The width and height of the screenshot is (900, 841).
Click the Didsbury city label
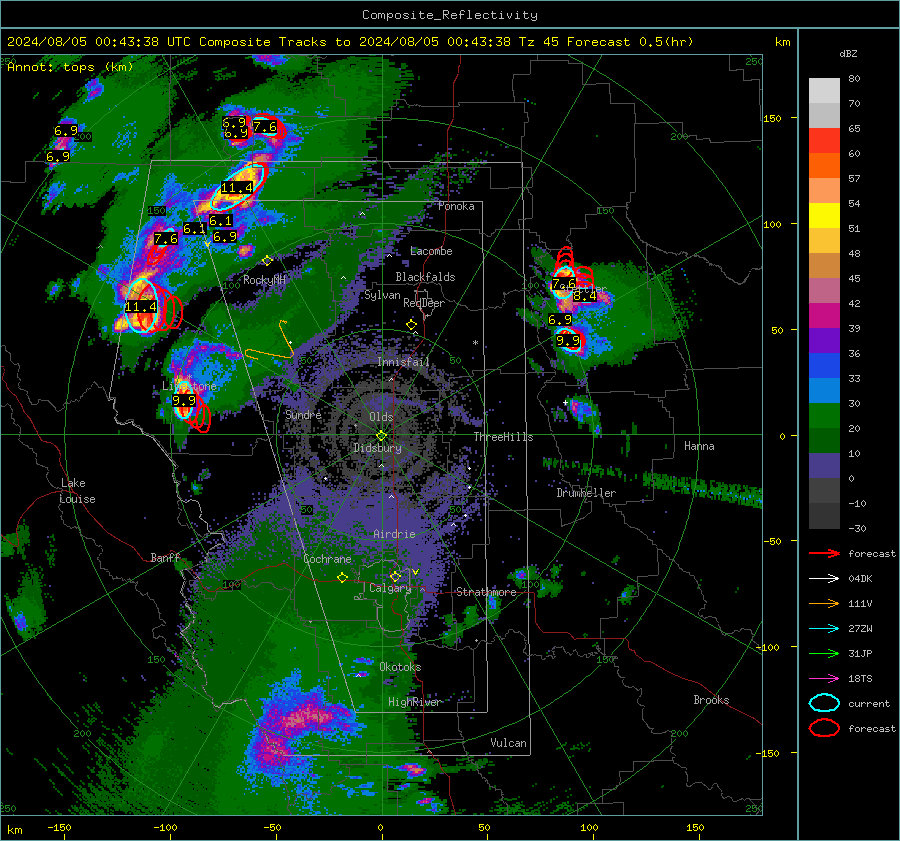click(377, 448)
